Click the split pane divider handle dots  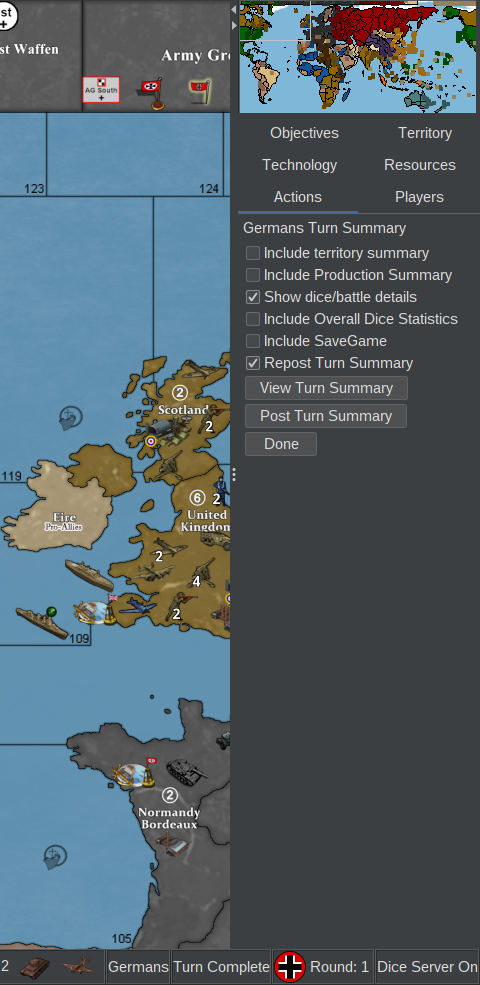tap(234, 474)
